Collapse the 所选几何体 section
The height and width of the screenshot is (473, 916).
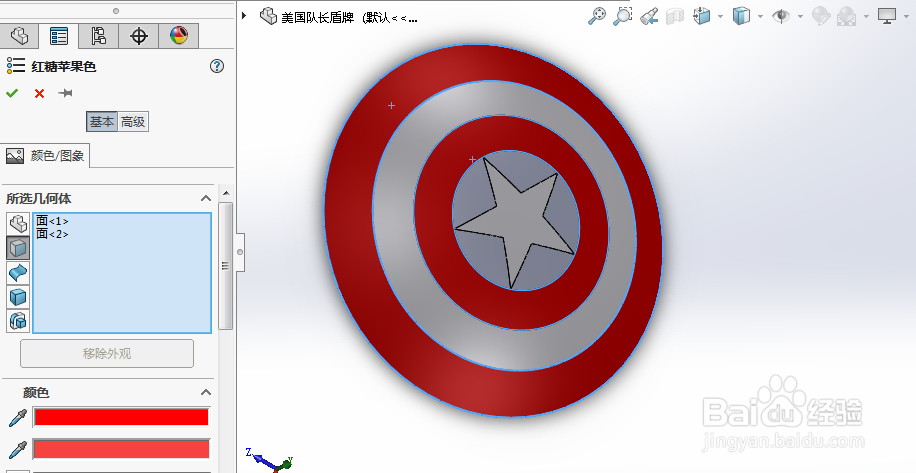pyautogui.click(x=206, y=199)
